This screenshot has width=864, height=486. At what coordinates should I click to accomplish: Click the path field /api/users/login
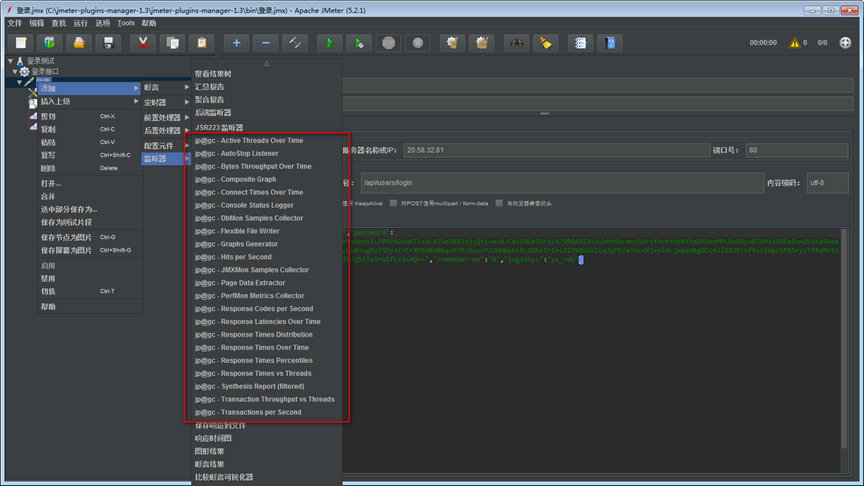point(562,183)
